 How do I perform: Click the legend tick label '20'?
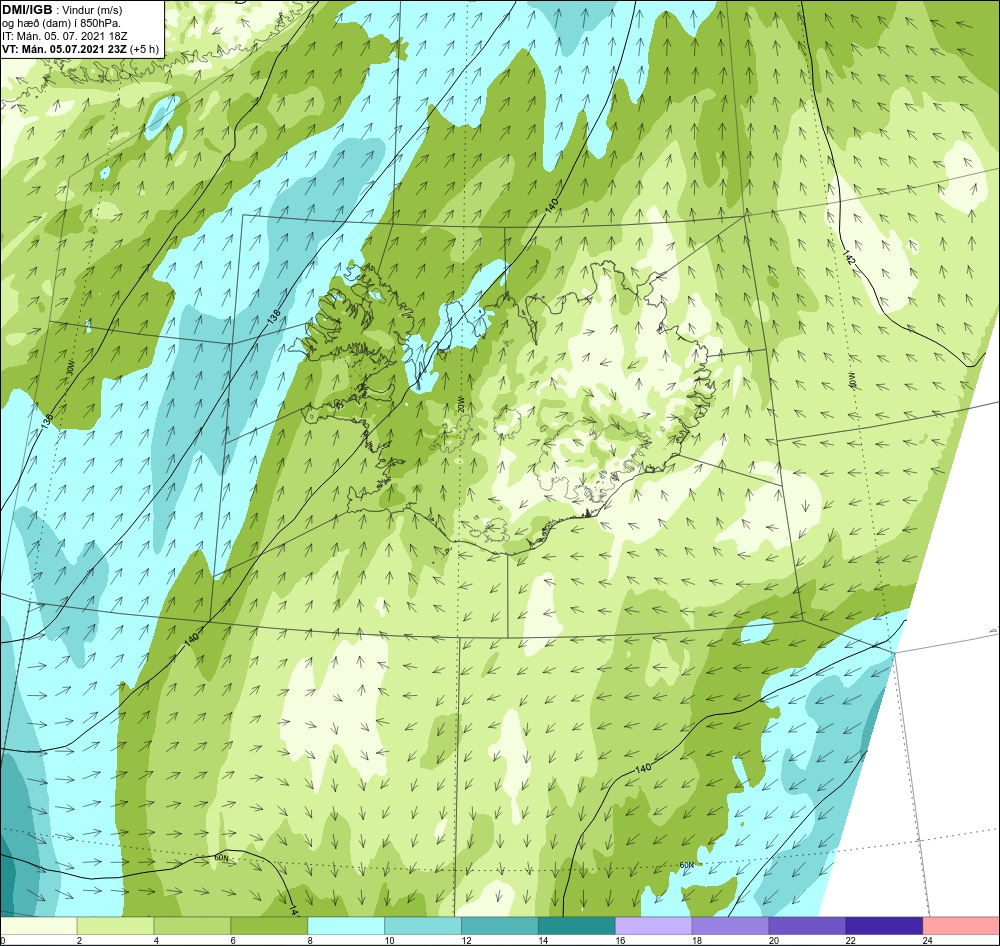pos(774,940)
